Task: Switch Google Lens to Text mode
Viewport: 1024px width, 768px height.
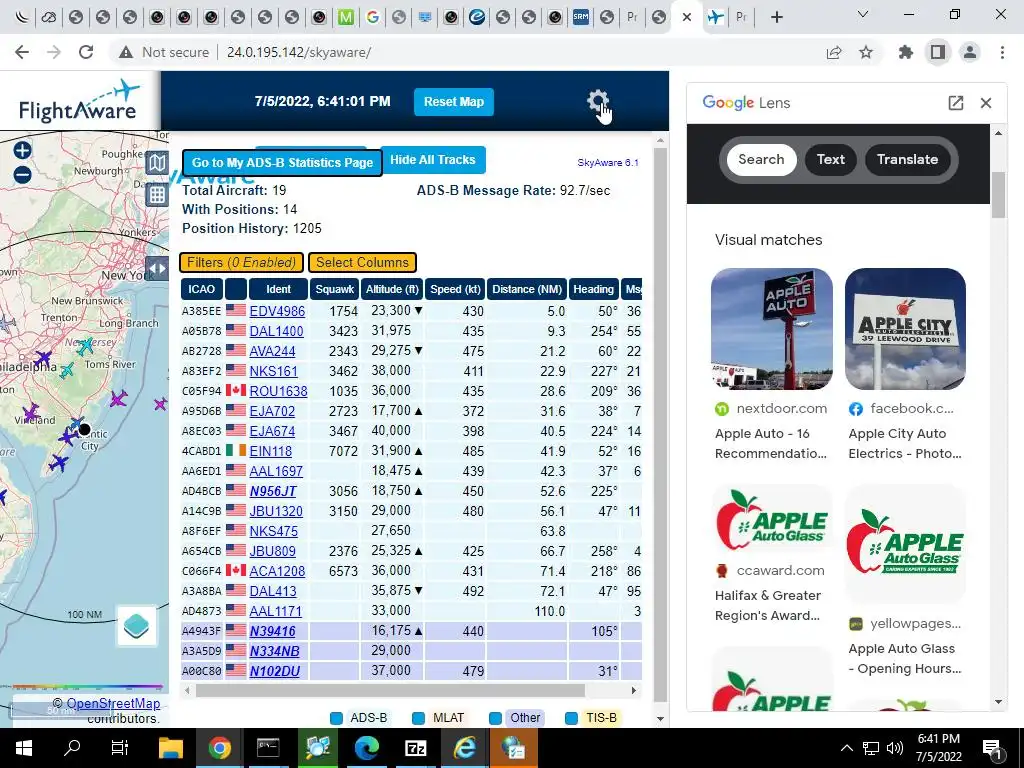Action: pos(830,159)
